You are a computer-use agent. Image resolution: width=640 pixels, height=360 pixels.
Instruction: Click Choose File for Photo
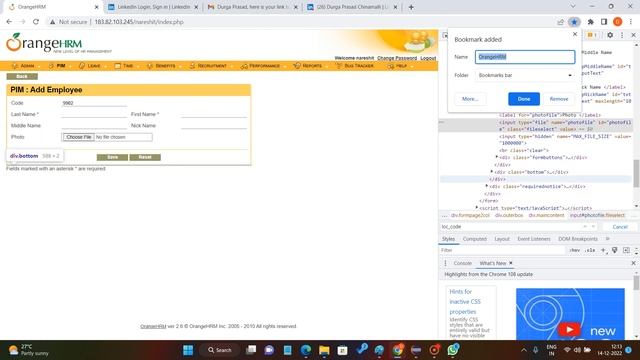pos(79,137)
